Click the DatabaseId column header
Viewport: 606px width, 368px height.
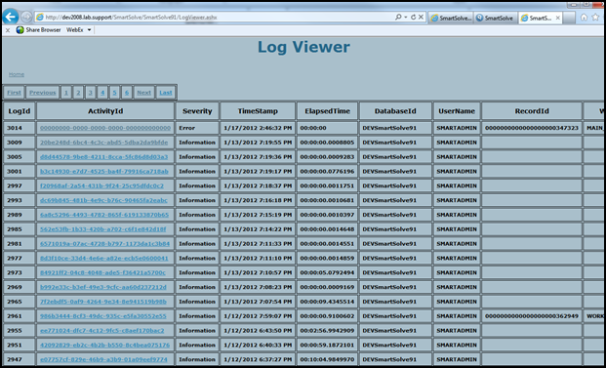point(395,111)
